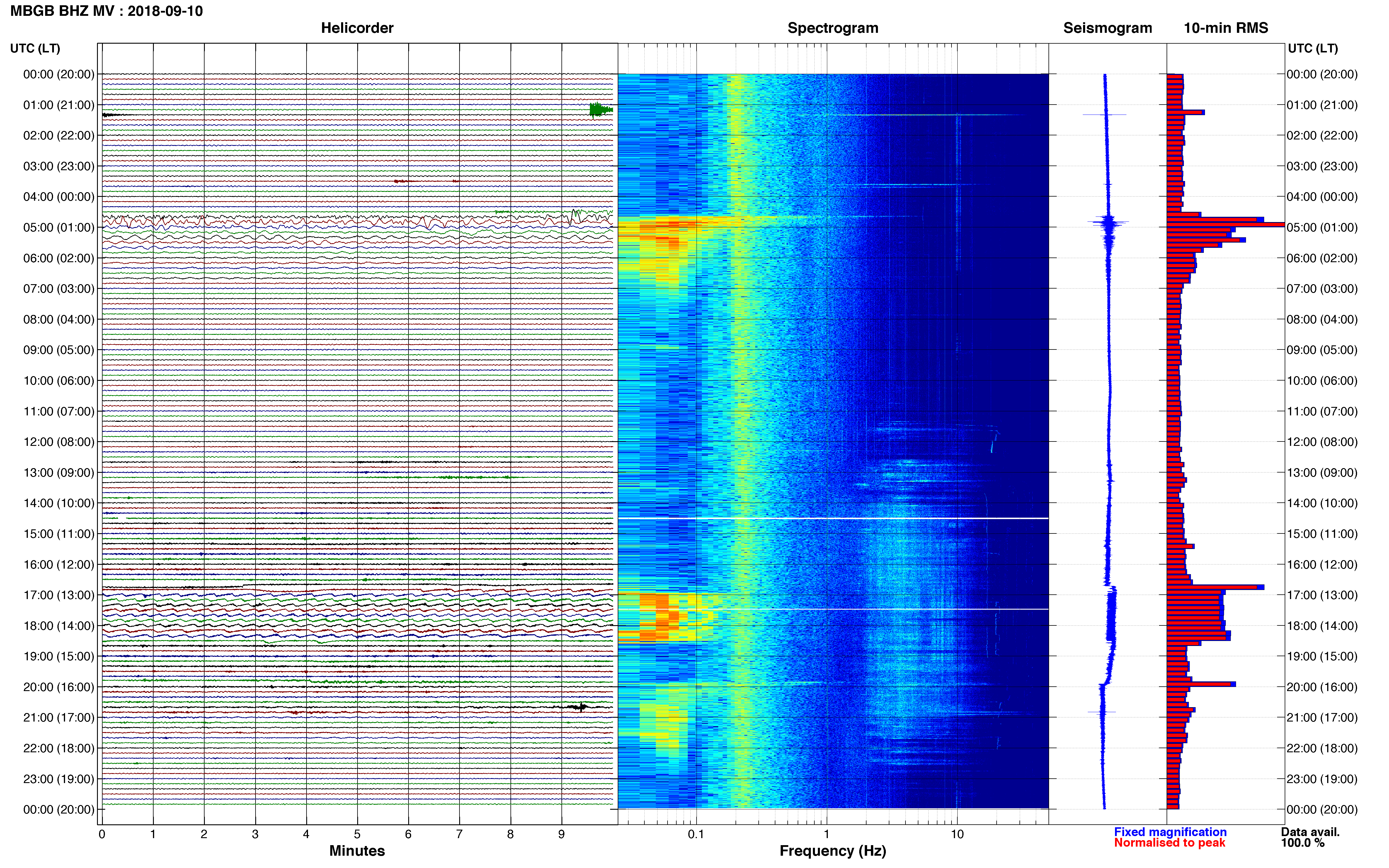Click the left '20:00 (16:00)' time label
1389x868 pixels.
click(59, 687)
